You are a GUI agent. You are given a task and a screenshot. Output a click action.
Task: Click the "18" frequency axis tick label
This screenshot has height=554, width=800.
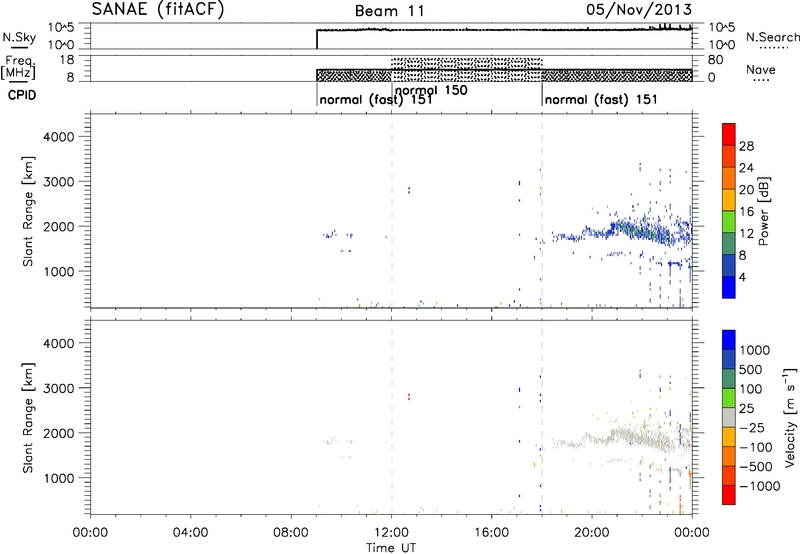[67, 60]
